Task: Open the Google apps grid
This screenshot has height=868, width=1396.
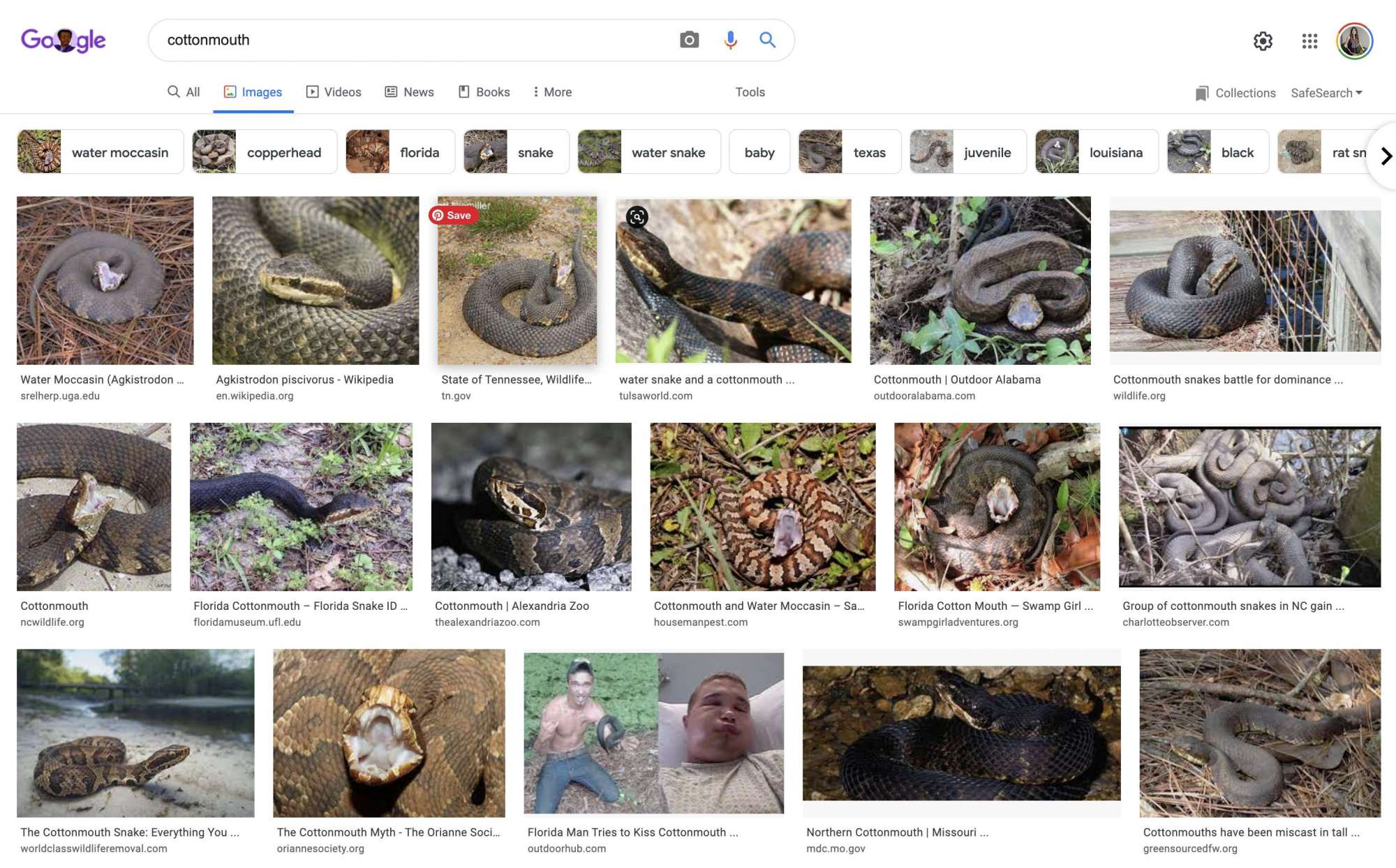Action: (x=1309, y=41)
